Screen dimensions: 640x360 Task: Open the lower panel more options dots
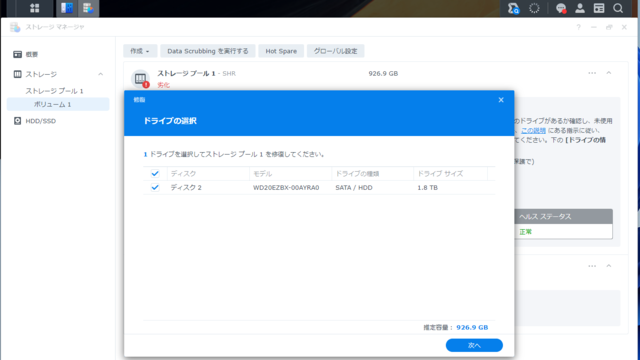tap(592, 266)
